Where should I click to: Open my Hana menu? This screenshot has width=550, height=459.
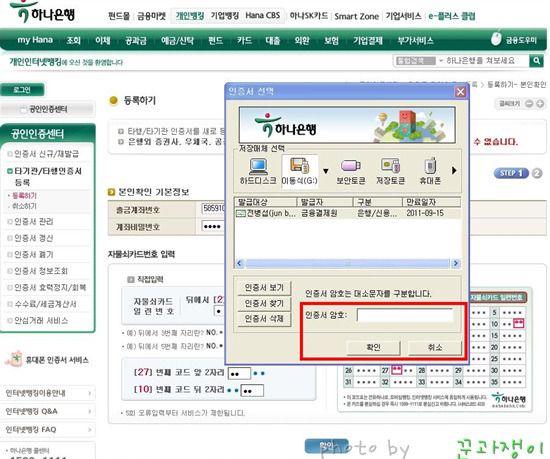(x=35, y=40)
